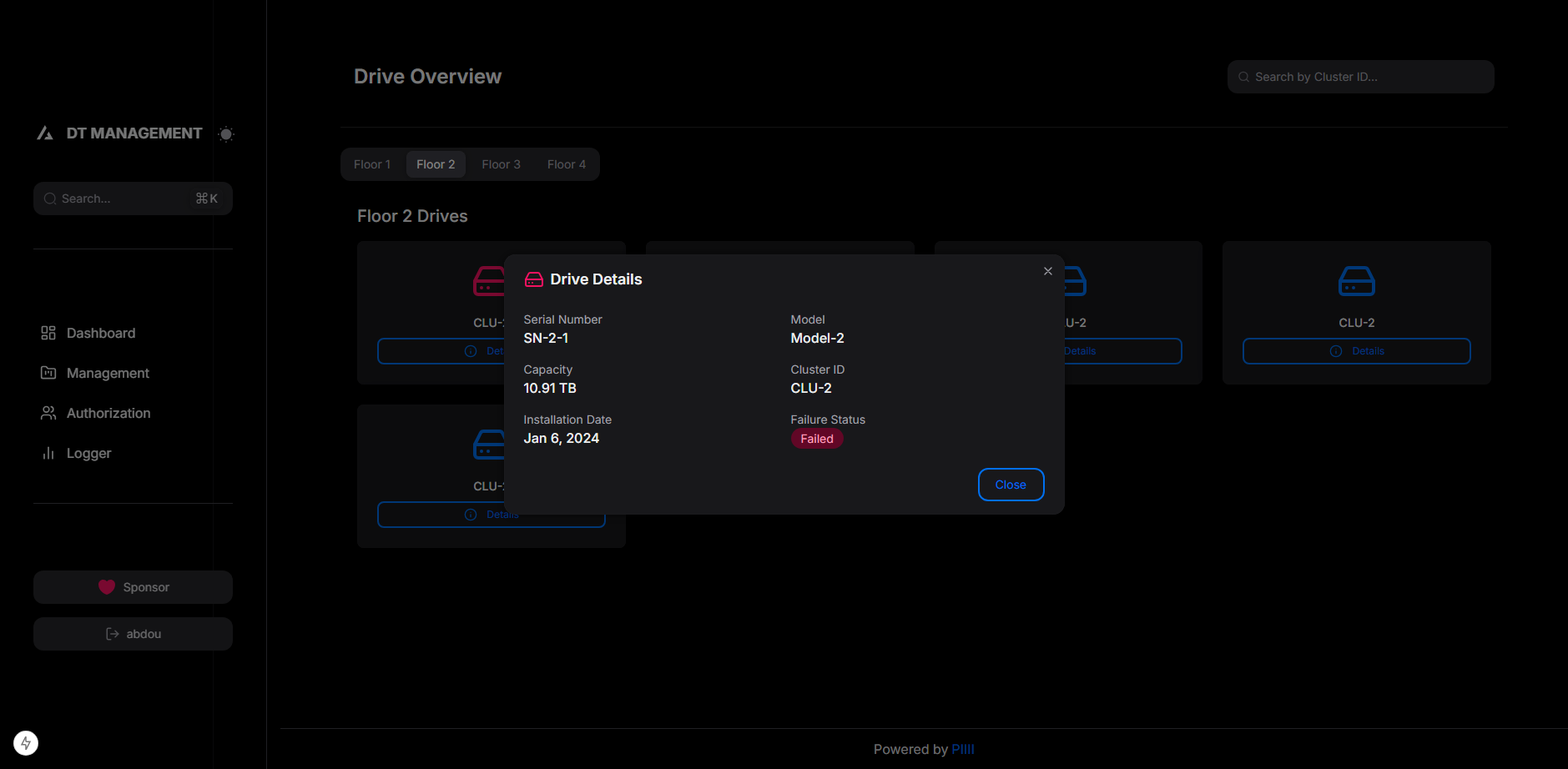Click the logout icon next to abdou
The image size is (1568, 769).
tap(113, 634)
